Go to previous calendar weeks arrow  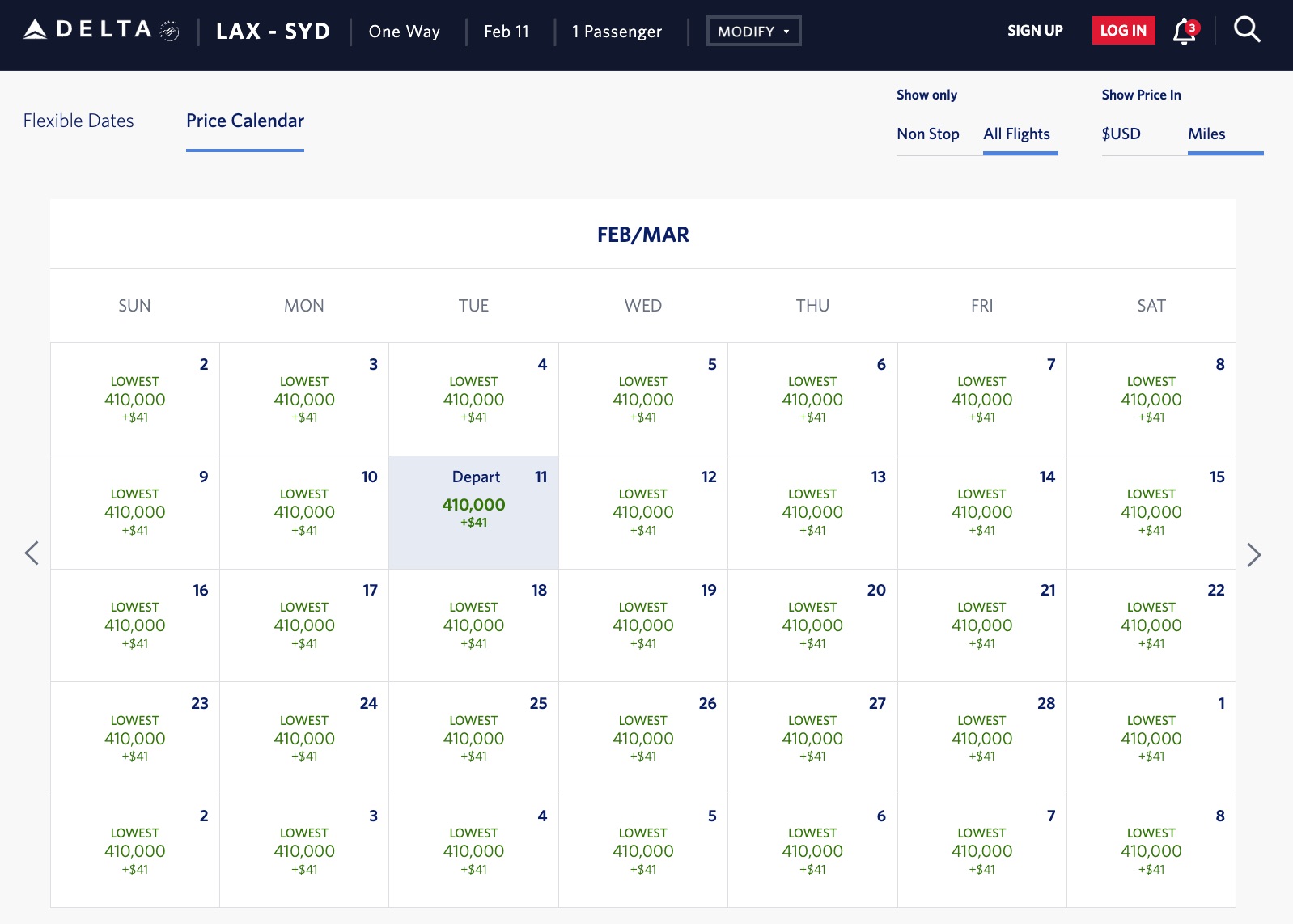pos(32,553)
